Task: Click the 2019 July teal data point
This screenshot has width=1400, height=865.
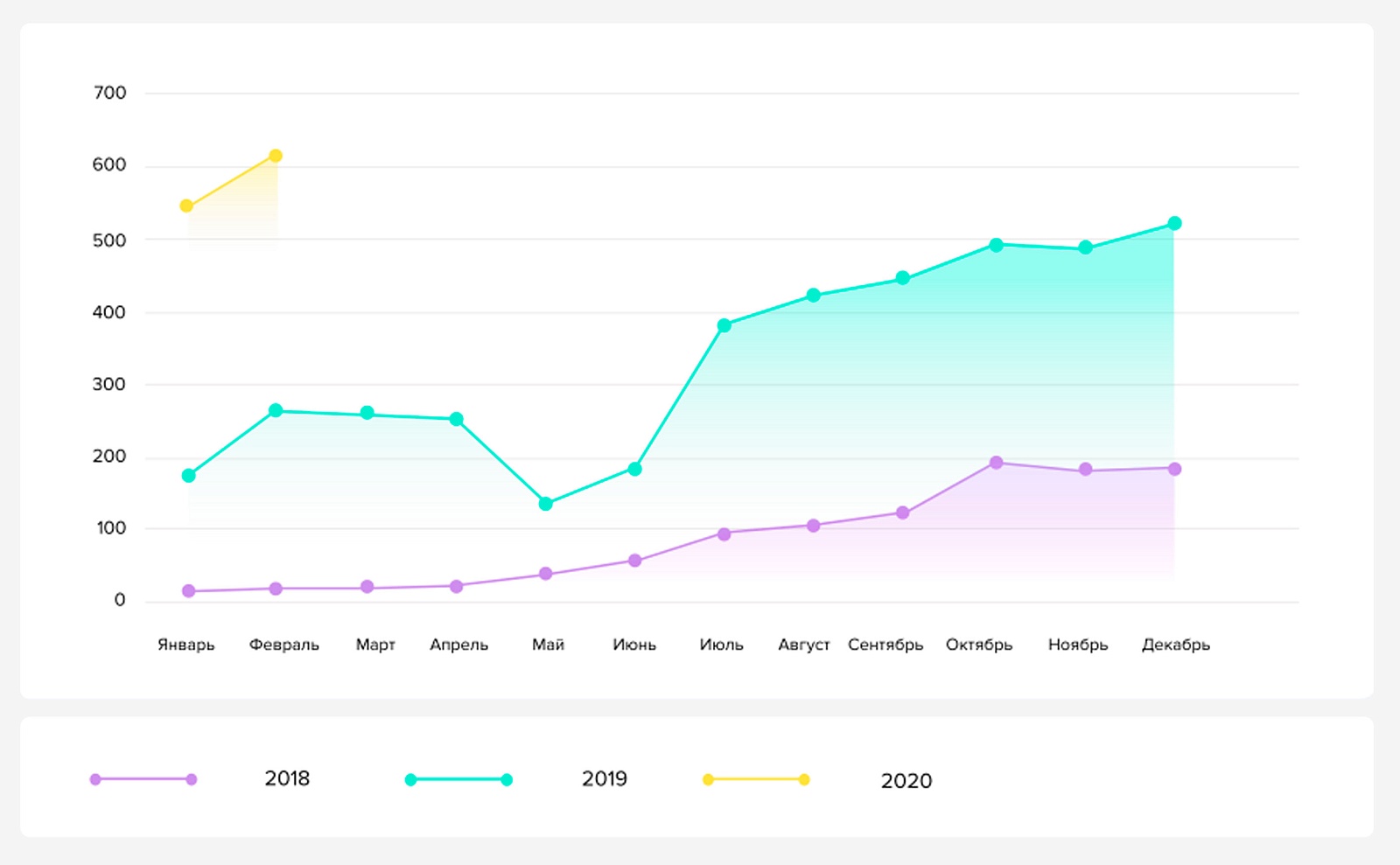Action: (724, 325)
